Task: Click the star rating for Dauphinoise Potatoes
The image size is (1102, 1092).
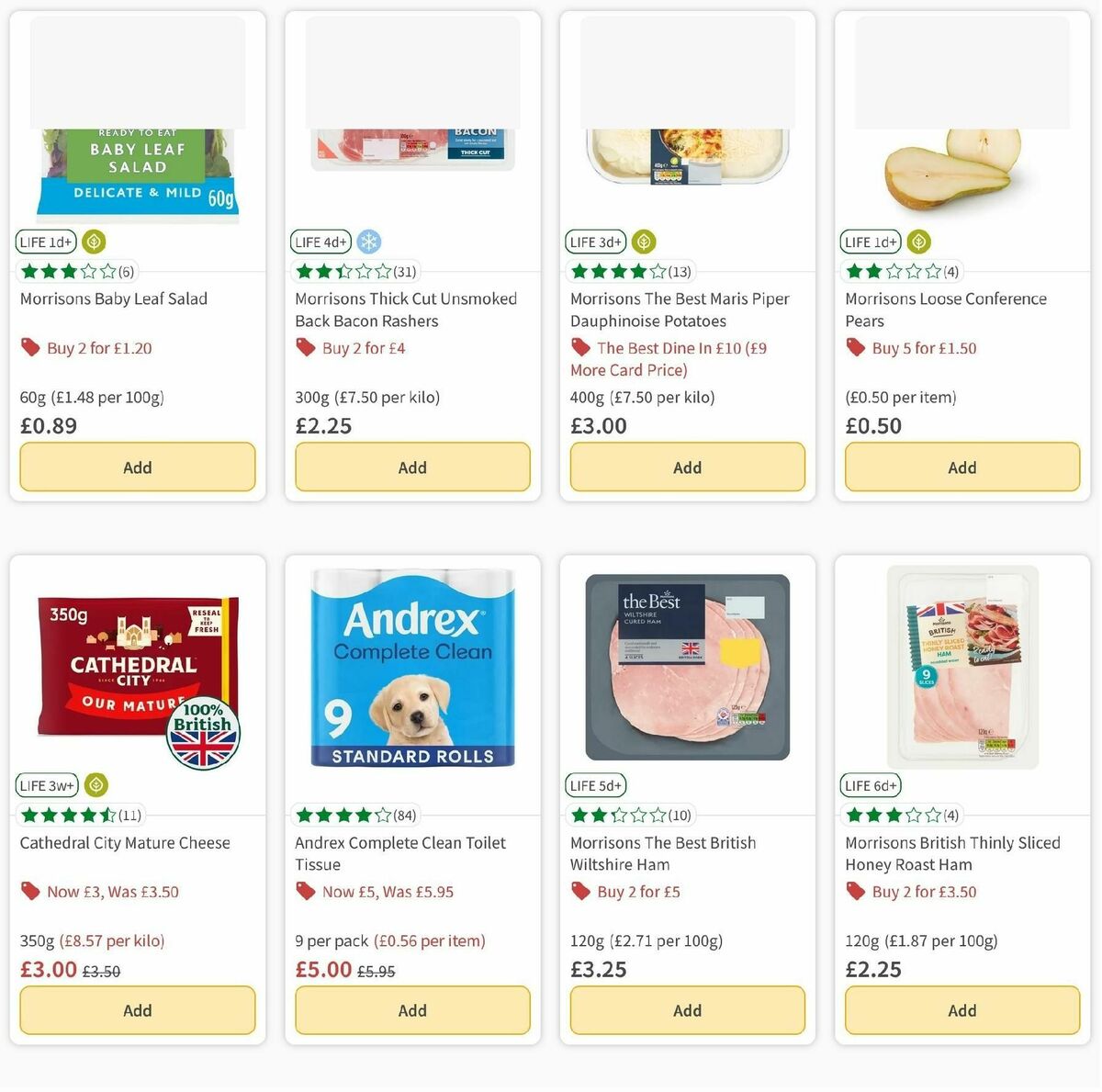Action: pyautogui.click(x=615, y=271)
